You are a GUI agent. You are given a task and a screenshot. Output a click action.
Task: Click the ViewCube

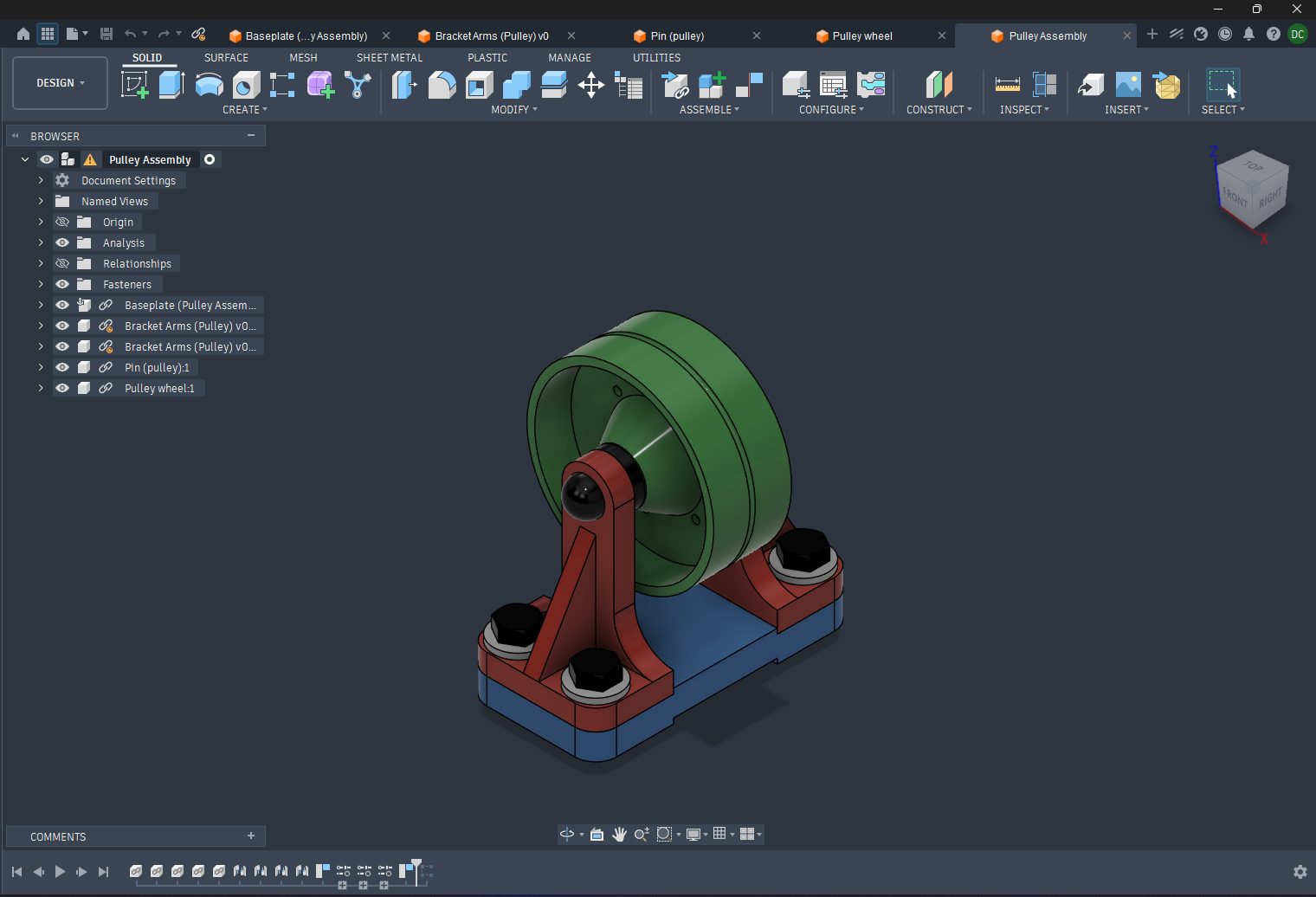click(1253, 190)
